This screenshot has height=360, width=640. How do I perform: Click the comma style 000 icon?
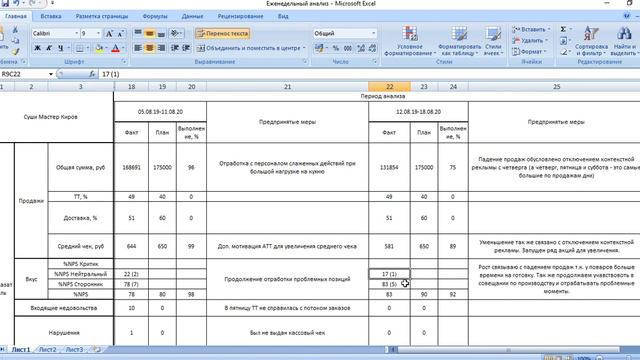(x=348, y=48)
